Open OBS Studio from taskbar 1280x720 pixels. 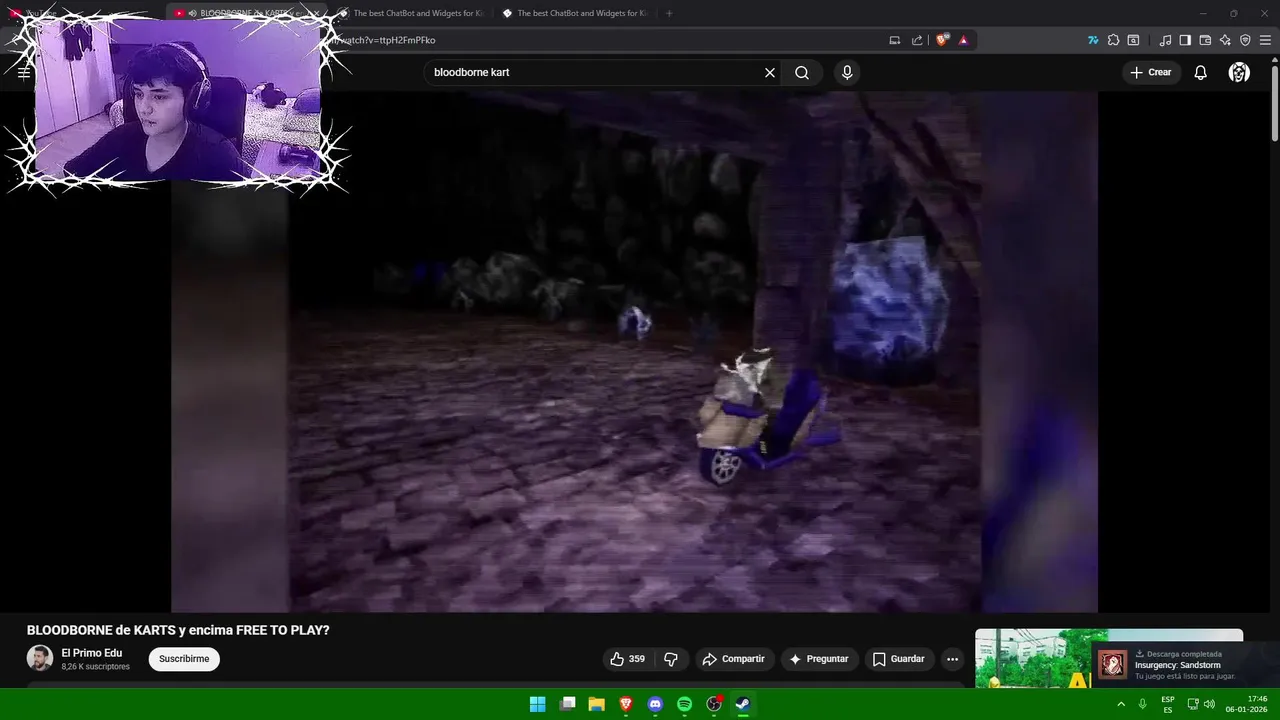pos(714,704)
